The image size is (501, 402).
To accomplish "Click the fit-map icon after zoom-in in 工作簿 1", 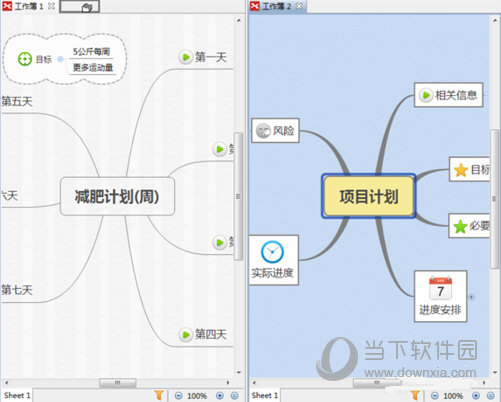I will pos(235,396).
